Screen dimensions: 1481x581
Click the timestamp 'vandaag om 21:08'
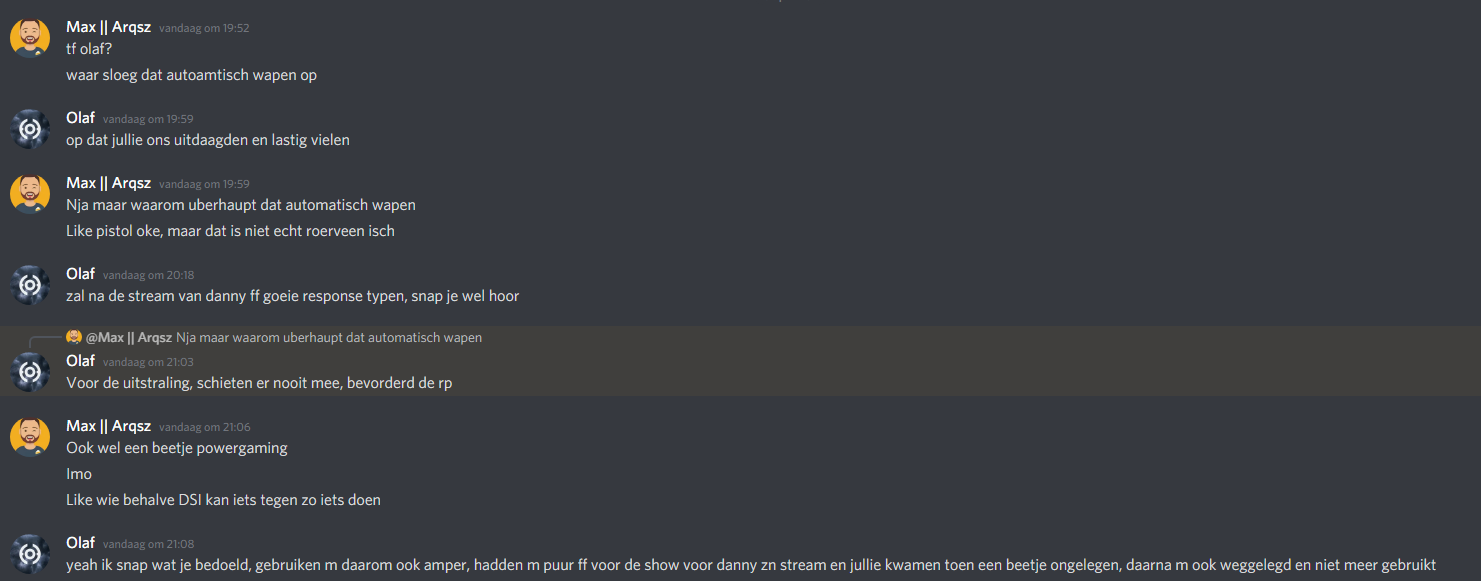click(x=148, y=544)
